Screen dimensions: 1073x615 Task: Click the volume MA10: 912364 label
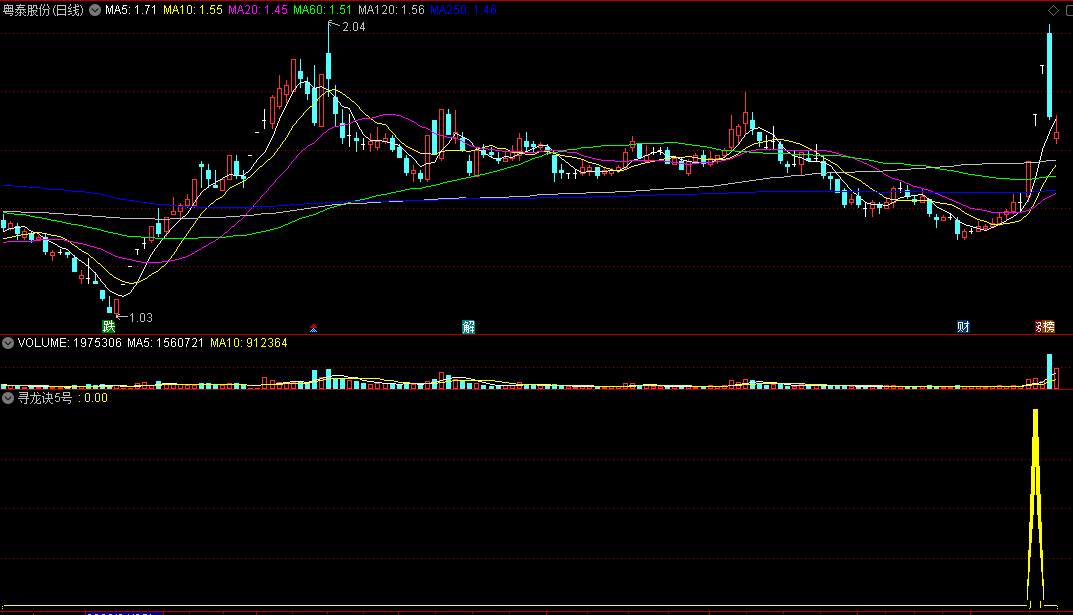click(249, 343)
